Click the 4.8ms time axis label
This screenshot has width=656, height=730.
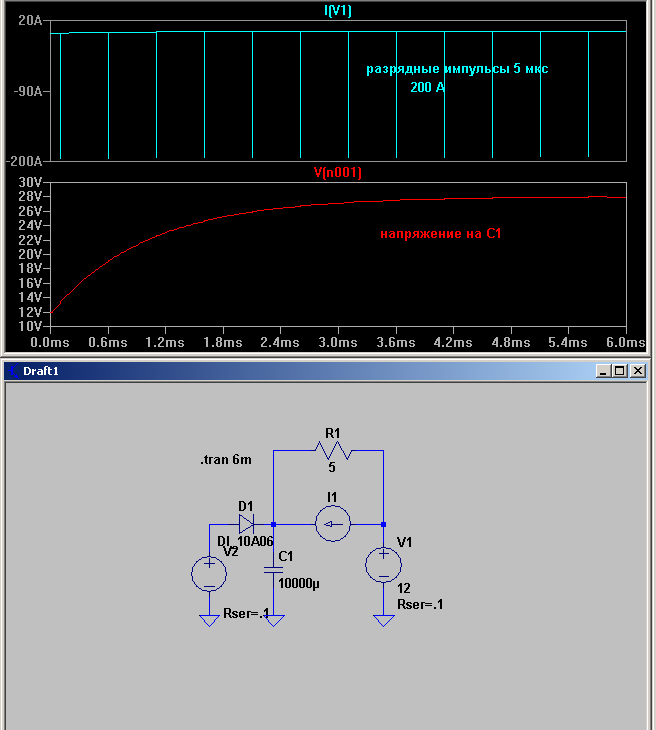pos(511,342)
